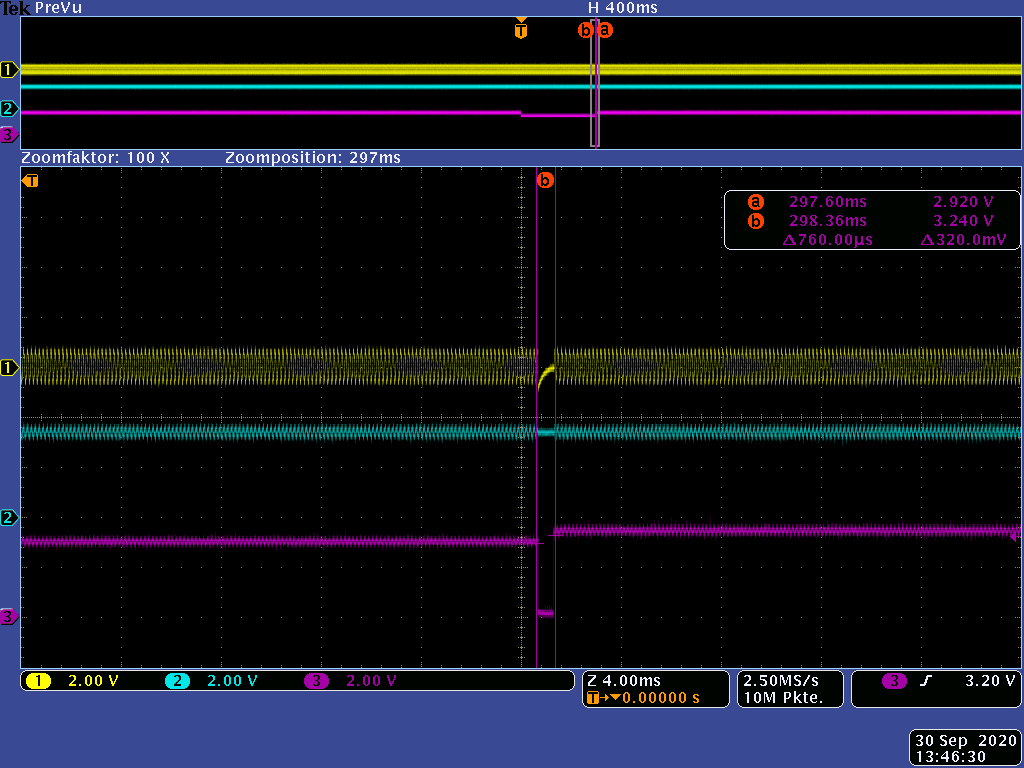Click channel 1 scale 2.00 V in yellow
This screenshot has width=1024, height=768.
(93, 681)
